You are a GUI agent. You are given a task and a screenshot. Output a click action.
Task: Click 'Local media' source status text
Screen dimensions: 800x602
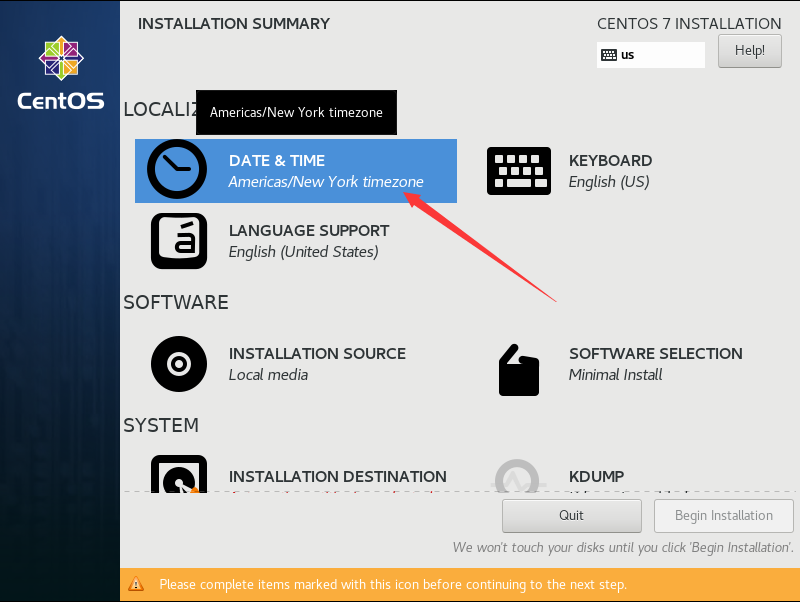(268, 375)
